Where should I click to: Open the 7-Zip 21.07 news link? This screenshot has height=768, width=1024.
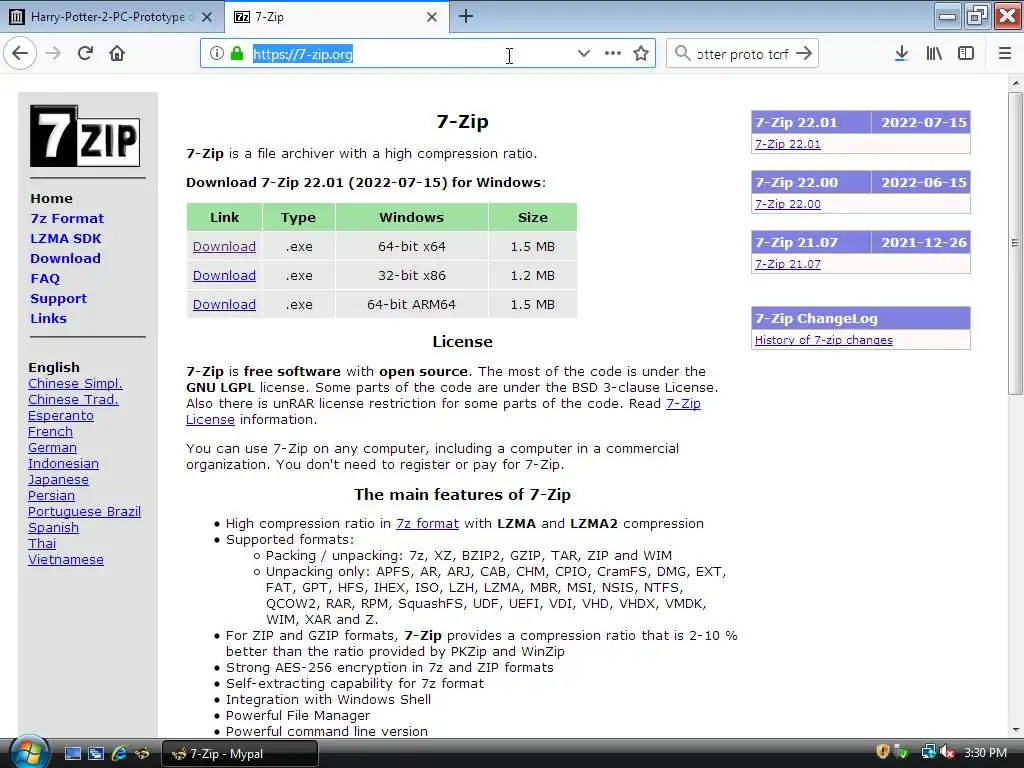pos(788,264)
